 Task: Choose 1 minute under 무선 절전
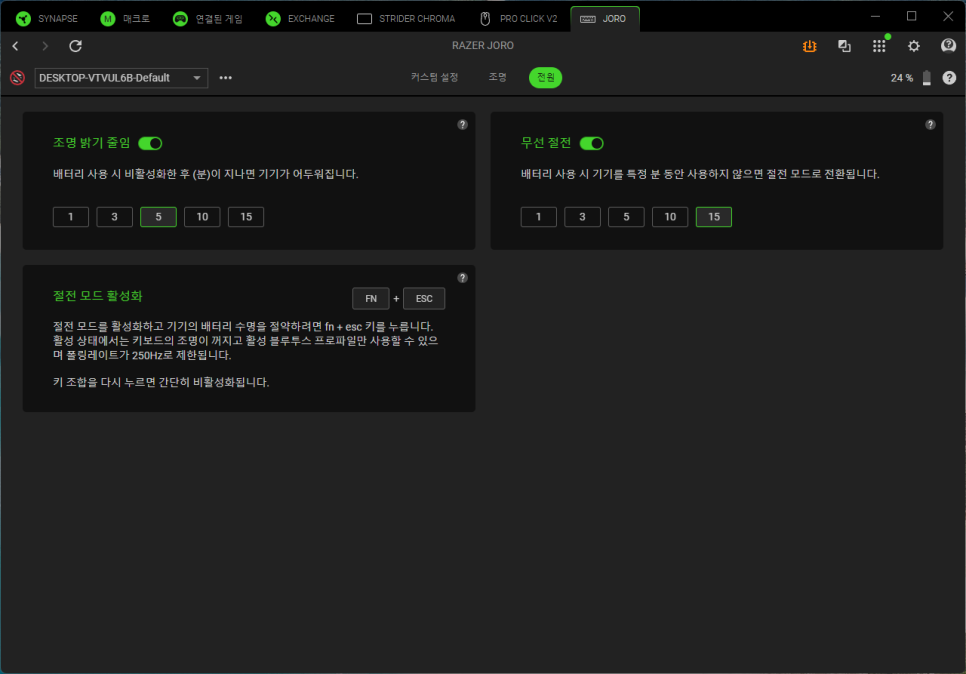tap(538, 217)
